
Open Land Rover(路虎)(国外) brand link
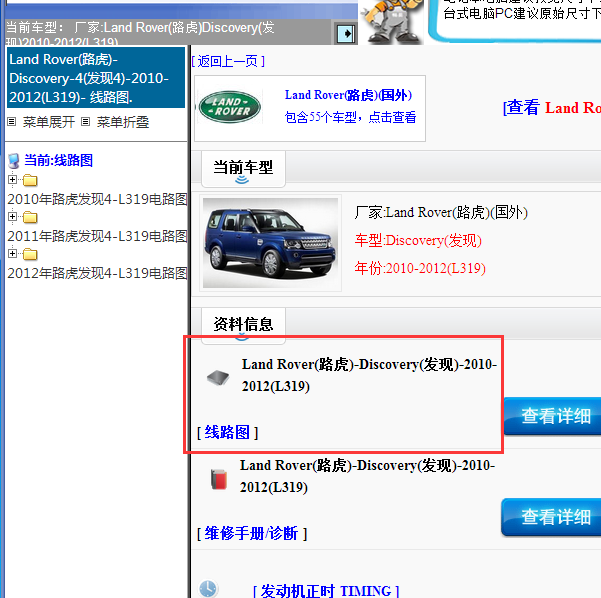(348, 95)
